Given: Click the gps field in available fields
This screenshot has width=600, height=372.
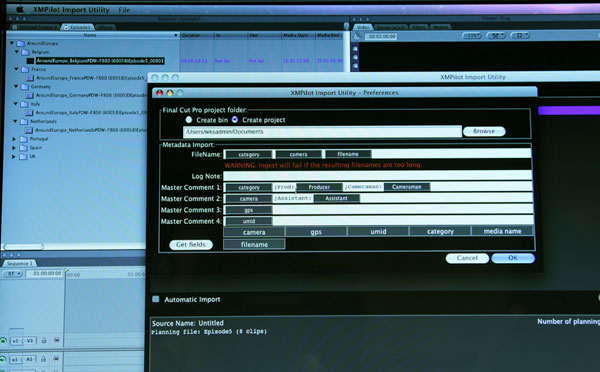Looking at the screenshot, I should pos(316,232).
